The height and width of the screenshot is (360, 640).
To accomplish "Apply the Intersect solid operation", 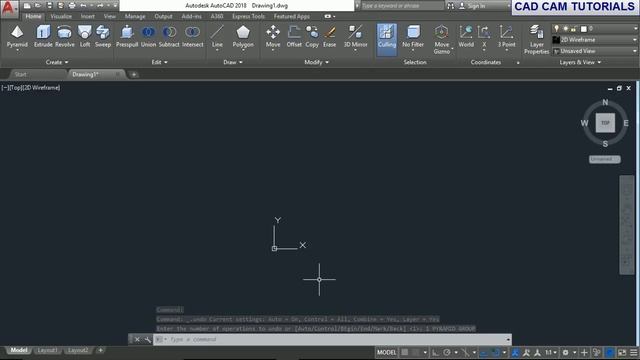I will (192, 36).
